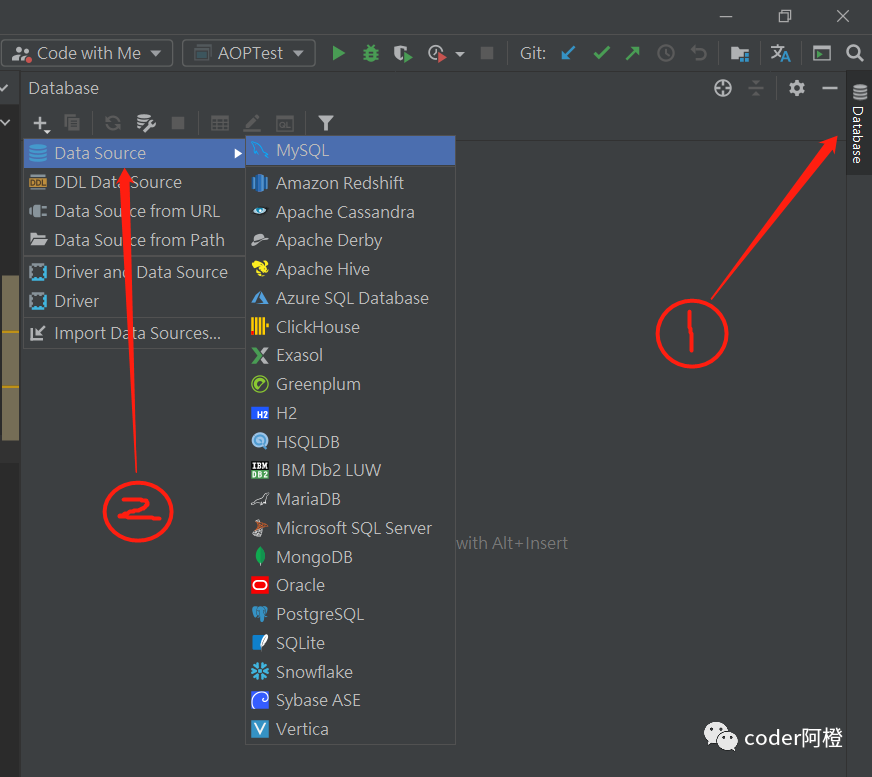Commit changes with the green checkmark
The image size is (872, 777).
coord(601,53)
